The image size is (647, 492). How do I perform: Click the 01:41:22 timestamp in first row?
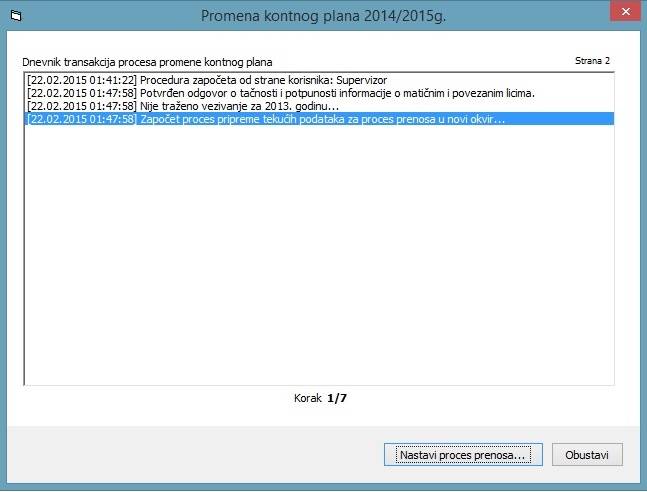point(82,78)
